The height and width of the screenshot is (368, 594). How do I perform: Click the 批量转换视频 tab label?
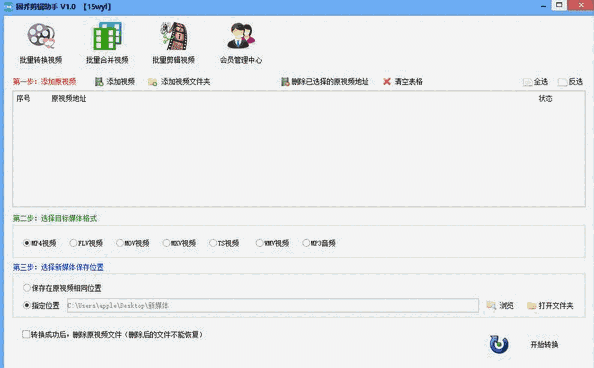tap(41, 60)
